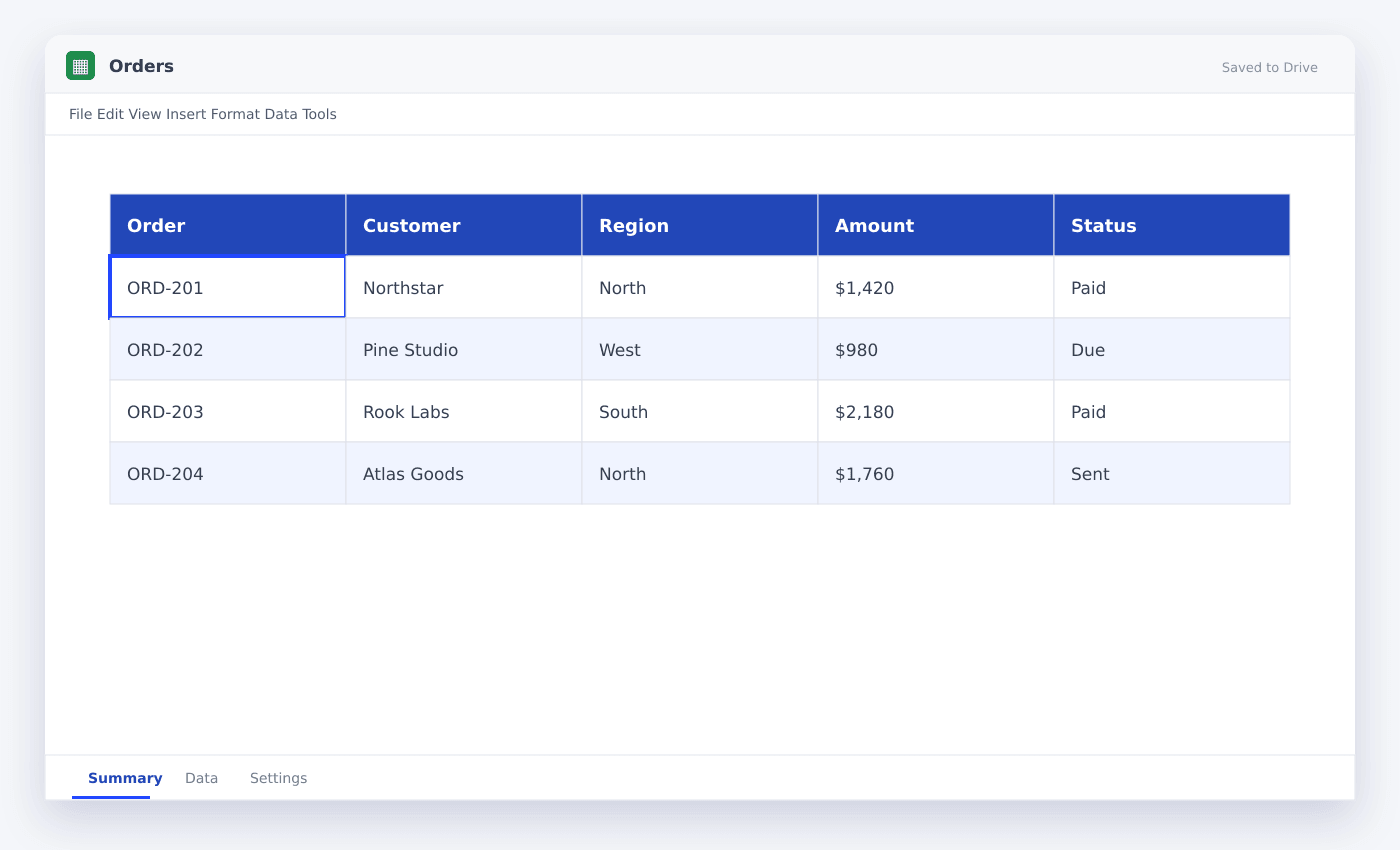Select the $2,180 amount cell
The height and width of the screenshot is (850, 1400).
click(936, 411)
